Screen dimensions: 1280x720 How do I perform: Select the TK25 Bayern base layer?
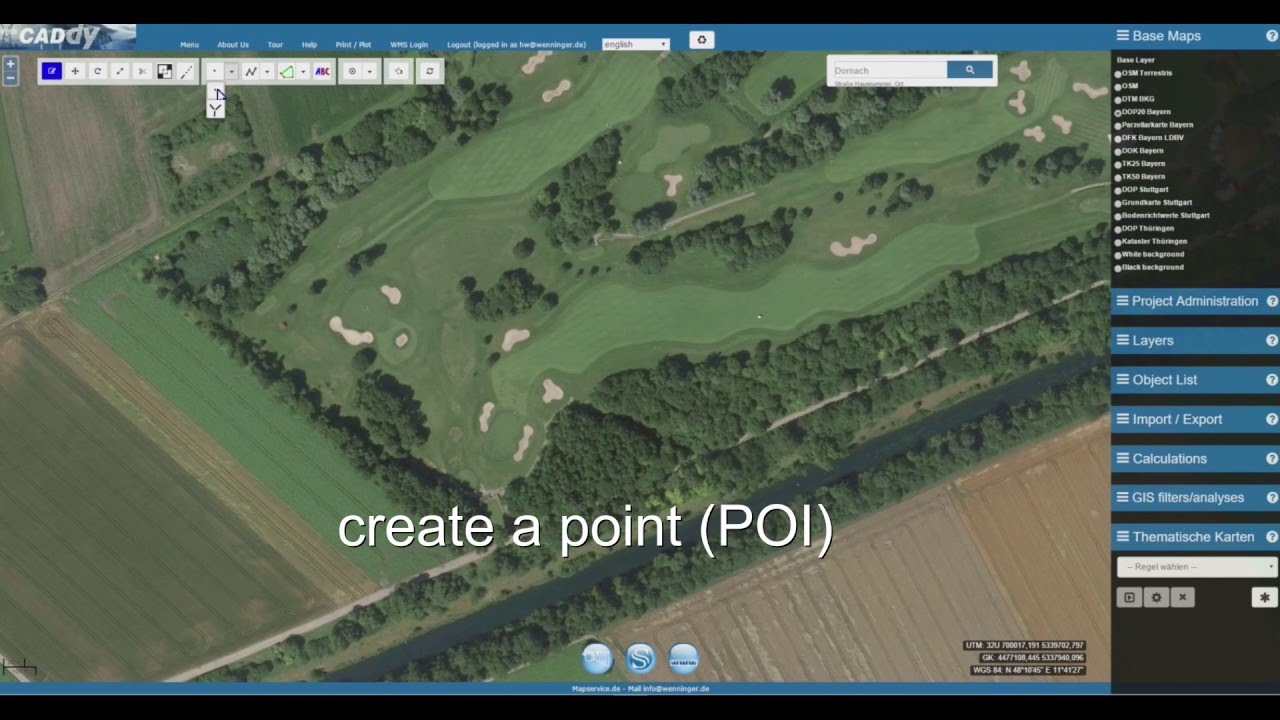pyautogui.click(x=1118, y=164)
